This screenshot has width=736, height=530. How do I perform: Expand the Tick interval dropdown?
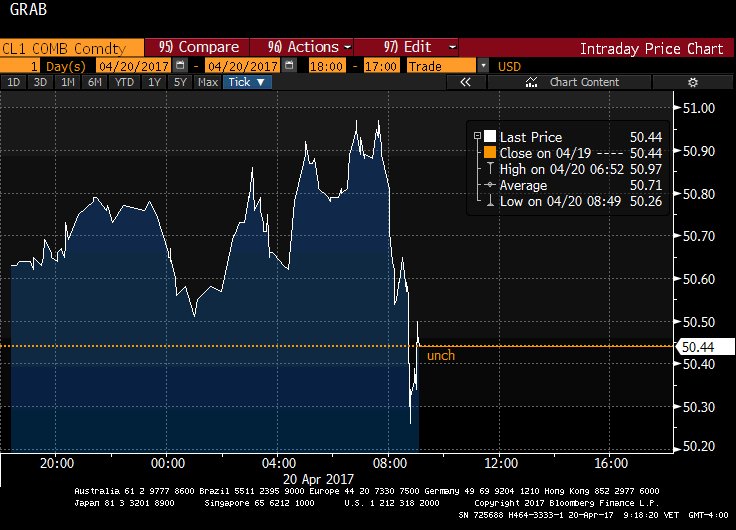coord(246,82)
